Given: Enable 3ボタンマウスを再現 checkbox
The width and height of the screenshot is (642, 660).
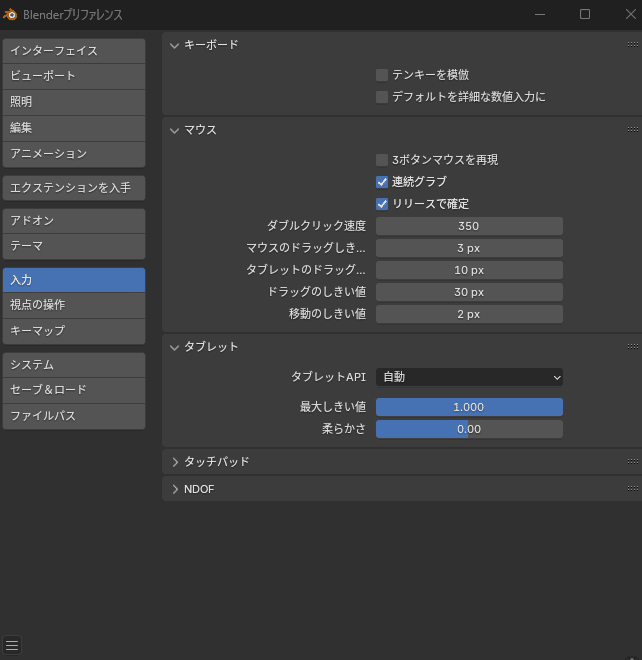Looking at the screenshot, I should coord(382,160).
